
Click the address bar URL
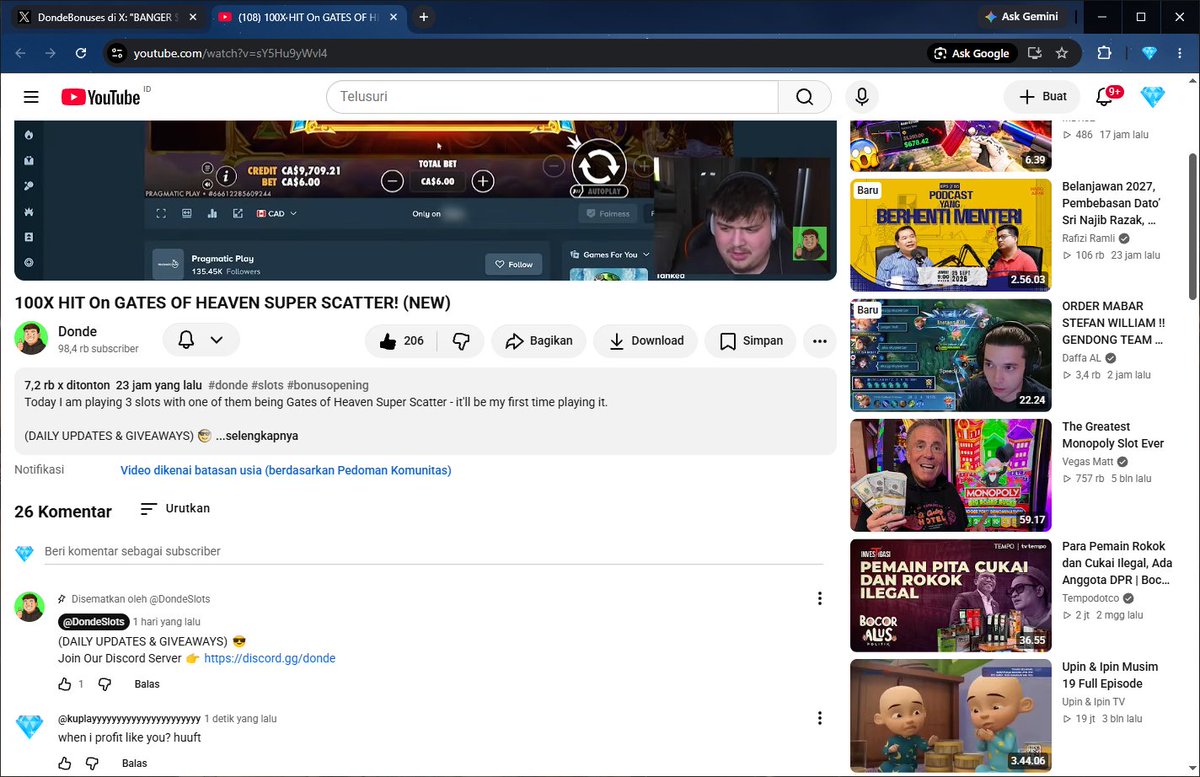point(231,53)
